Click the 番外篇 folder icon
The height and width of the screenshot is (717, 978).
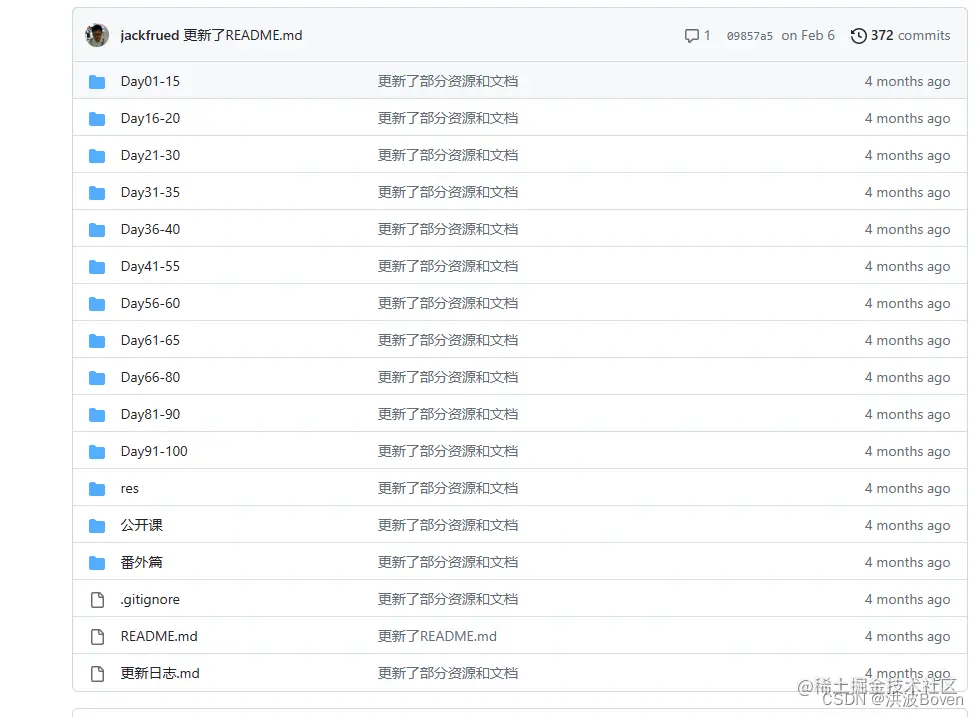[x=97, y=563]
